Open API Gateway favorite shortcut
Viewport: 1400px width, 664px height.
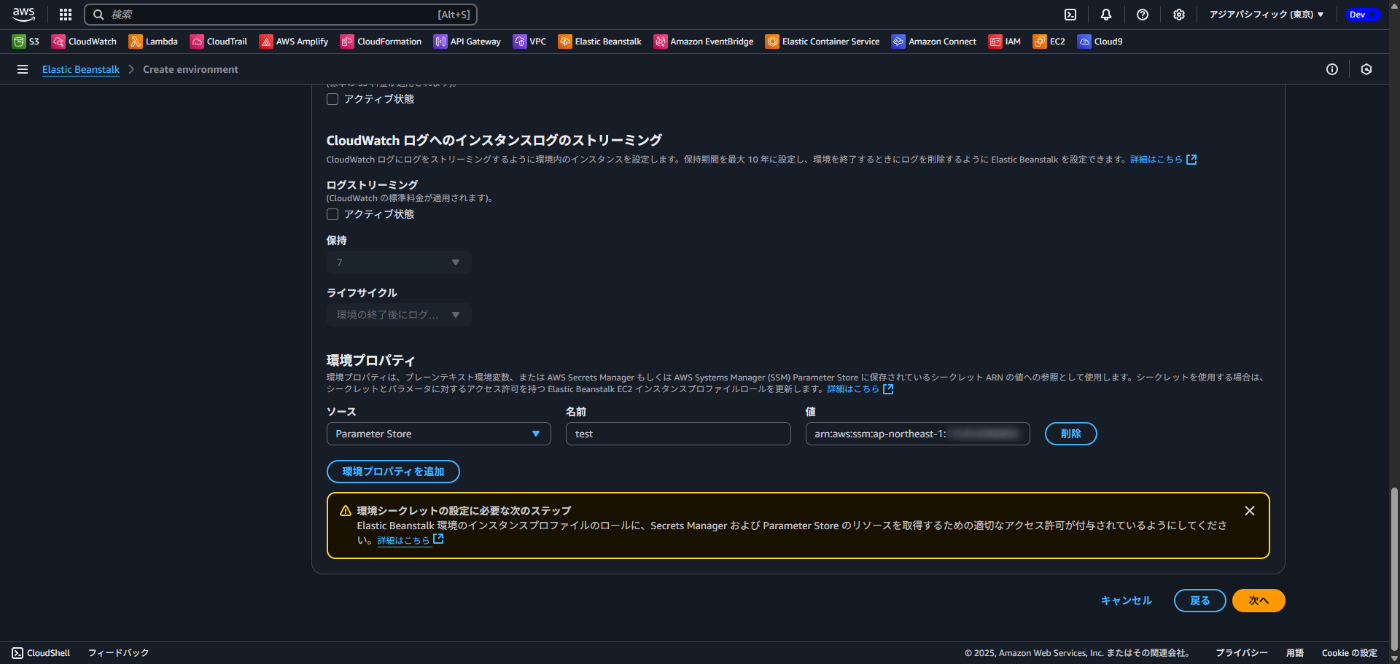coord(467,42)
